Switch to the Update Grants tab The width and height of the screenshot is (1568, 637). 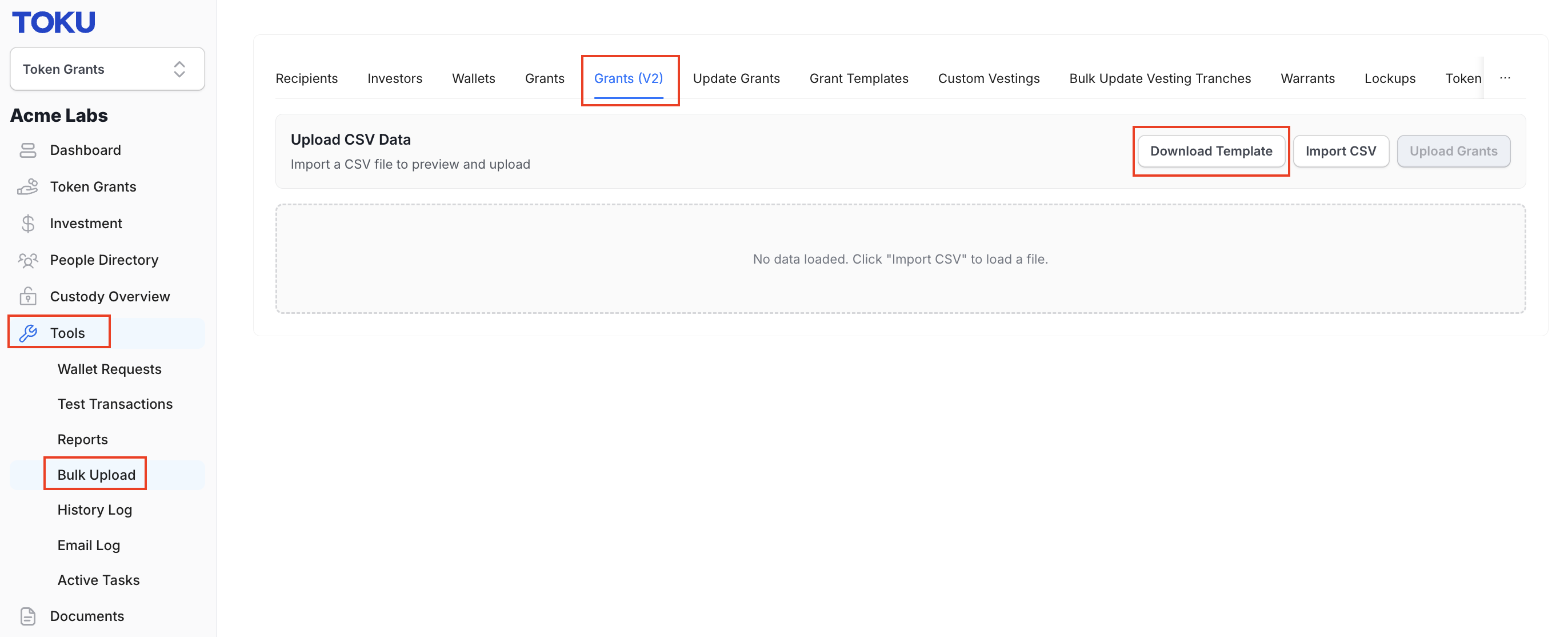tap(737, 78)
